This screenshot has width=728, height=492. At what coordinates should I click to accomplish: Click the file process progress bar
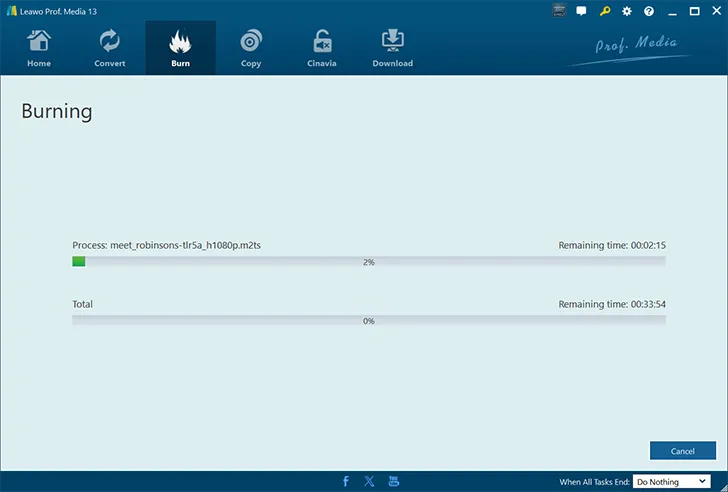(x=368, y=262)
